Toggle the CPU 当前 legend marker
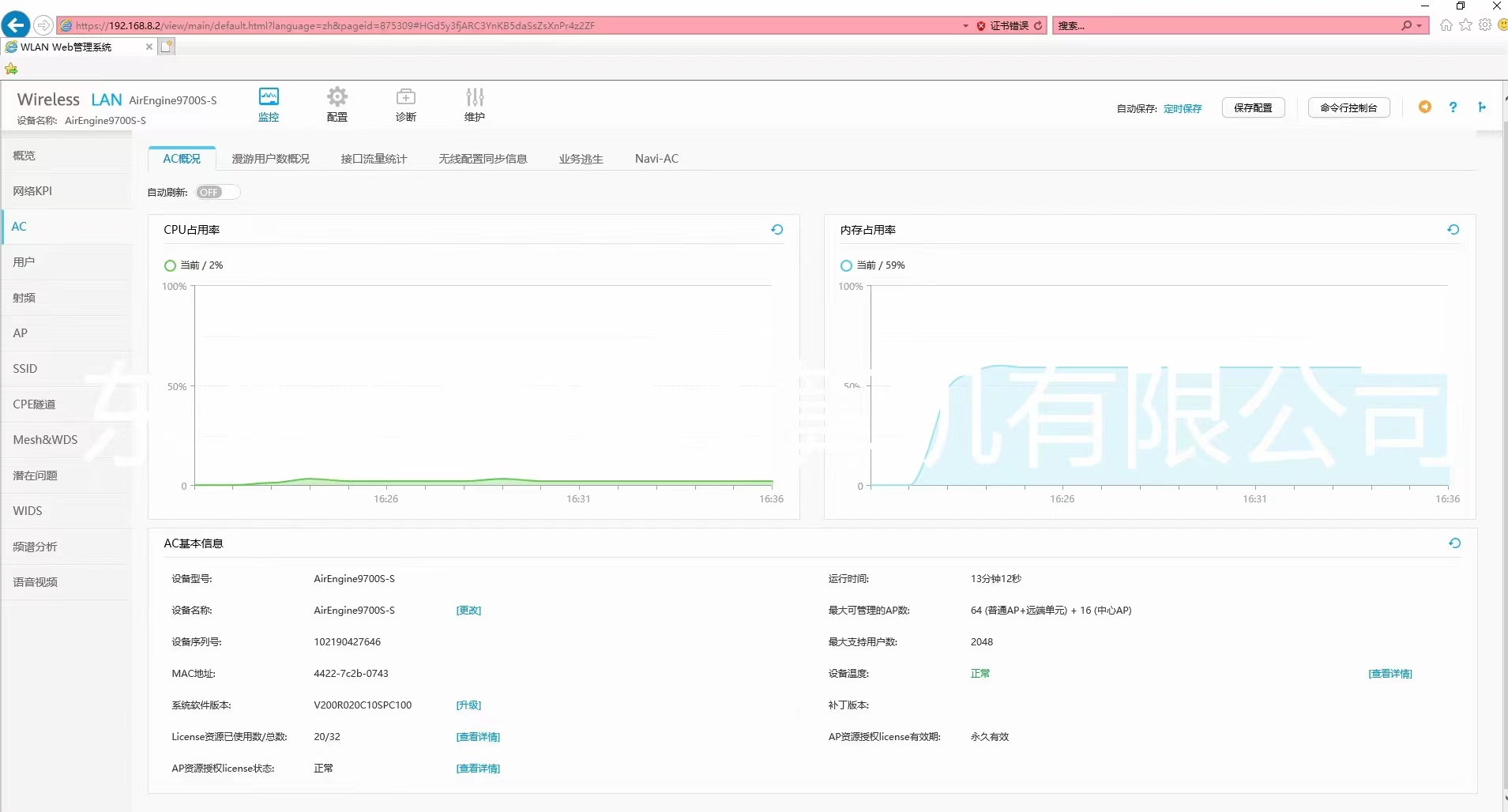The width and height of the screenshot is (1508, 812). tap(170, 265)
